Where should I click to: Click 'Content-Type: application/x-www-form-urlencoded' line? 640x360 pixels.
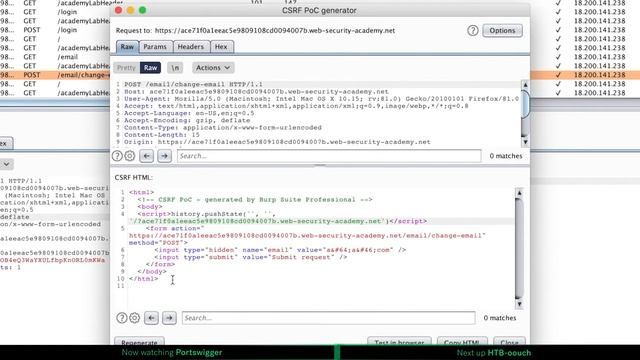pyautogui.click(x=223, y=128)
